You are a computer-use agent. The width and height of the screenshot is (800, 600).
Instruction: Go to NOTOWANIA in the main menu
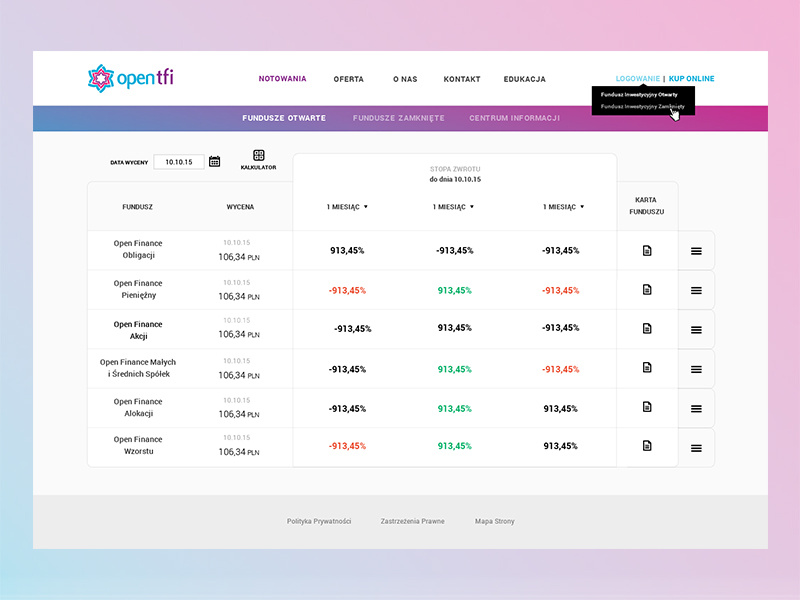[x=282, y=79]
